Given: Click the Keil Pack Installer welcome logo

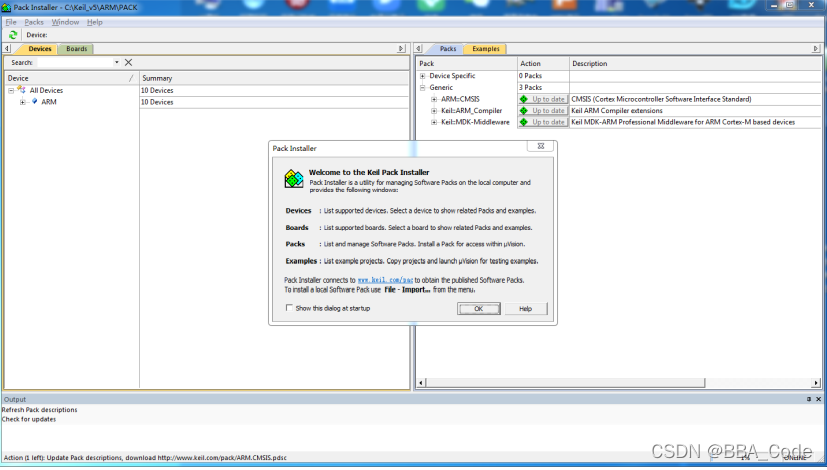Looking at the screenshot, I should tap(294, 178).
